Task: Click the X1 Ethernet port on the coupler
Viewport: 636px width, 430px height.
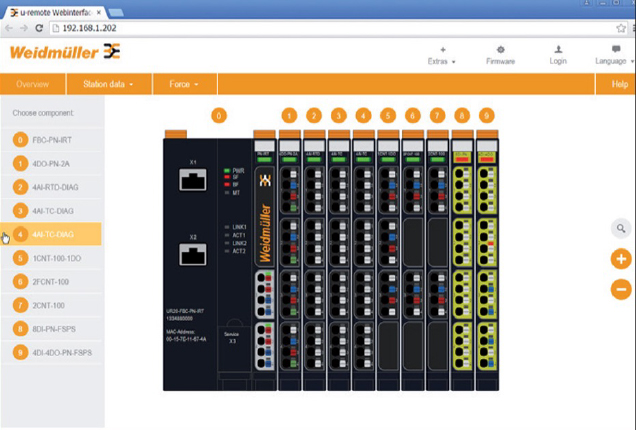Action: coord(193,179)
